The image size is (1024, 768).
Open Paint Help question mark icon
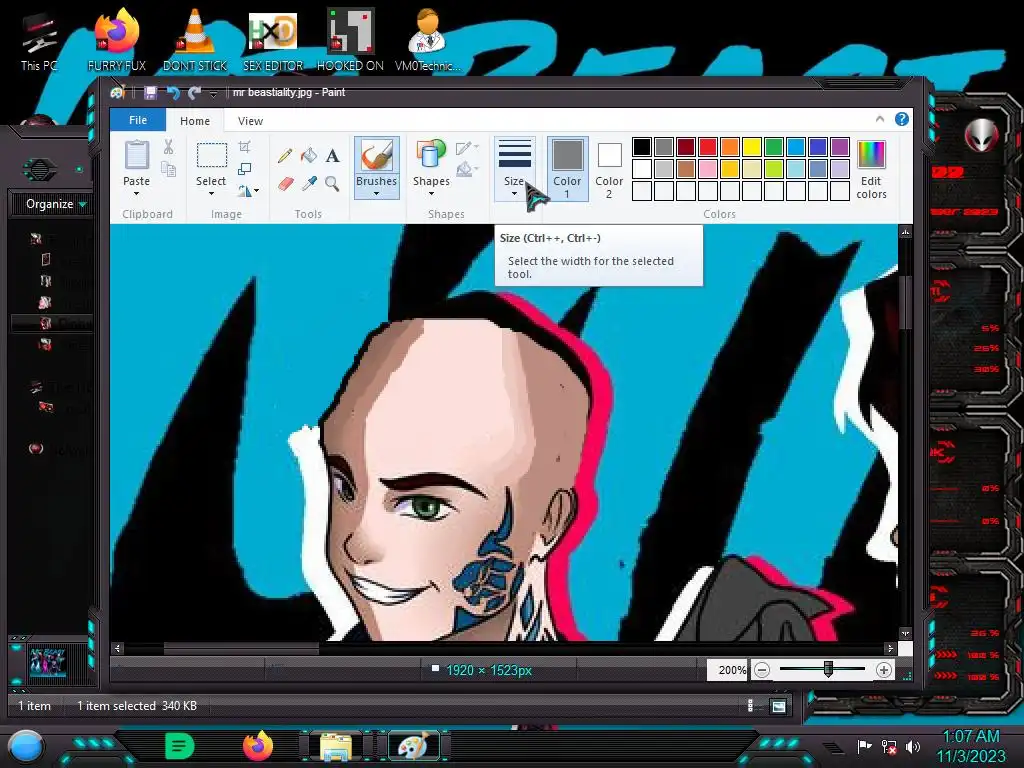[x=901, y=119]
